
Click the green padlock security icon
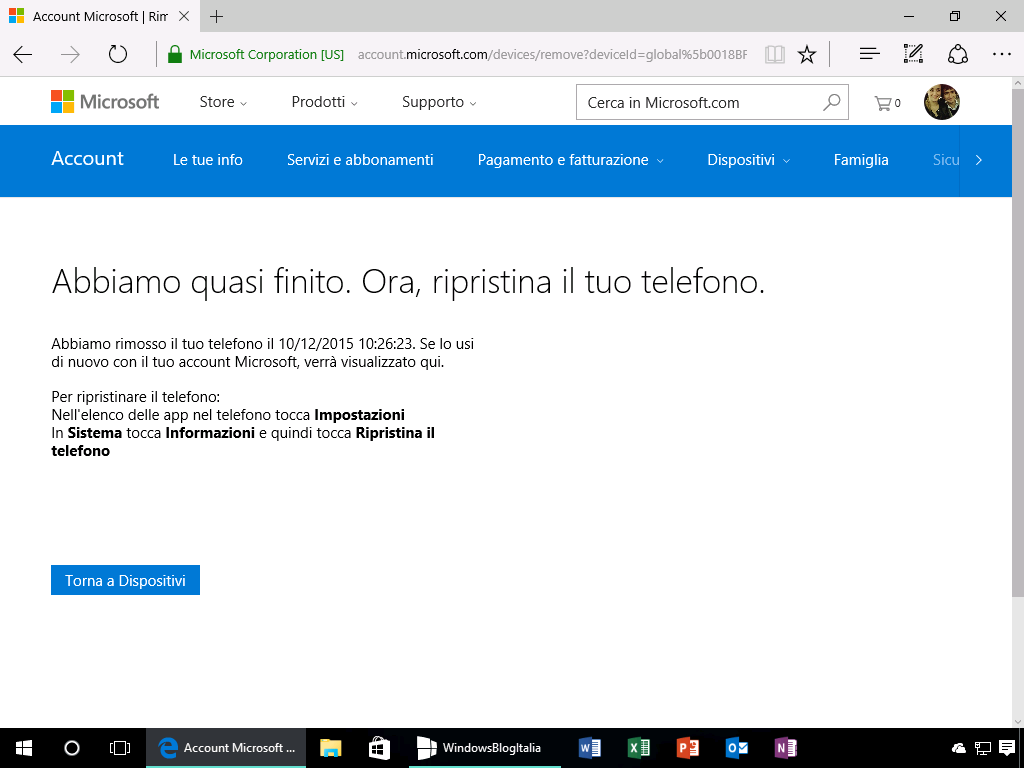tap(174, 54)
